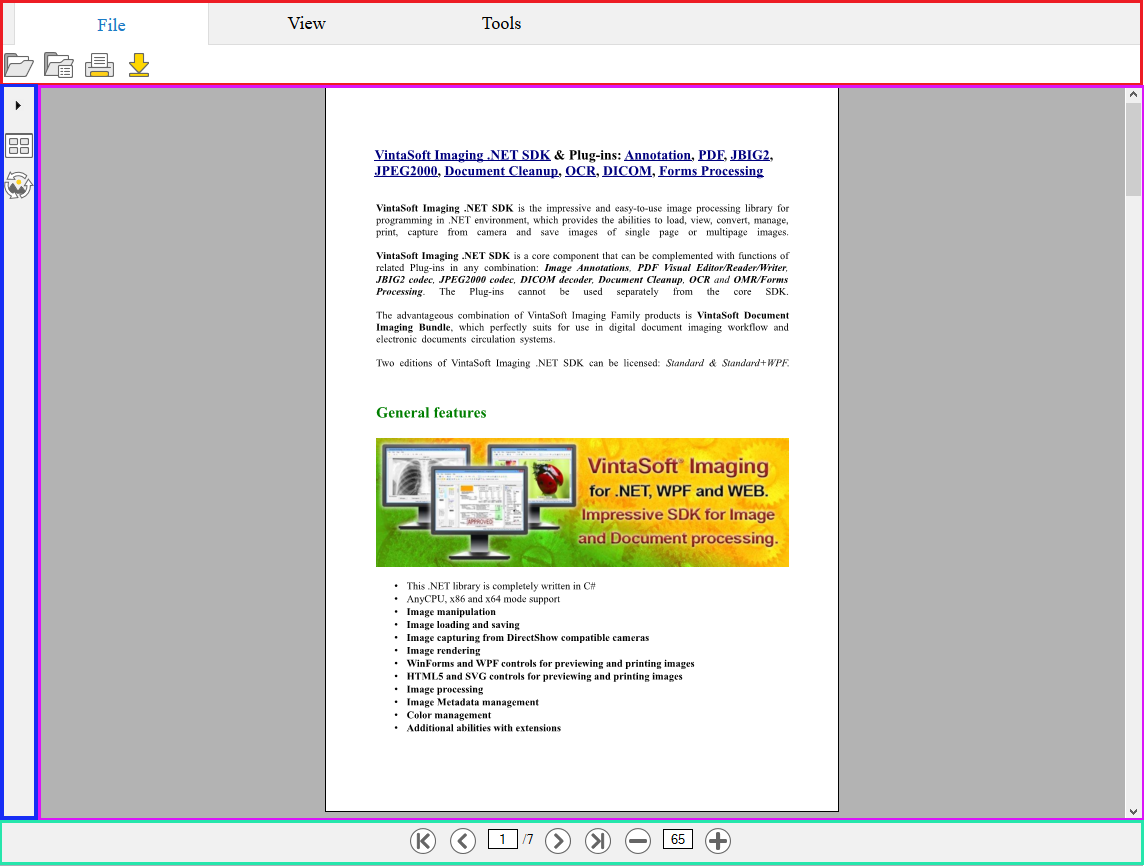The image size is (1144, 866).
Task: Click the 'Image rendering' bullet text
Action: (x=444, y=651)
